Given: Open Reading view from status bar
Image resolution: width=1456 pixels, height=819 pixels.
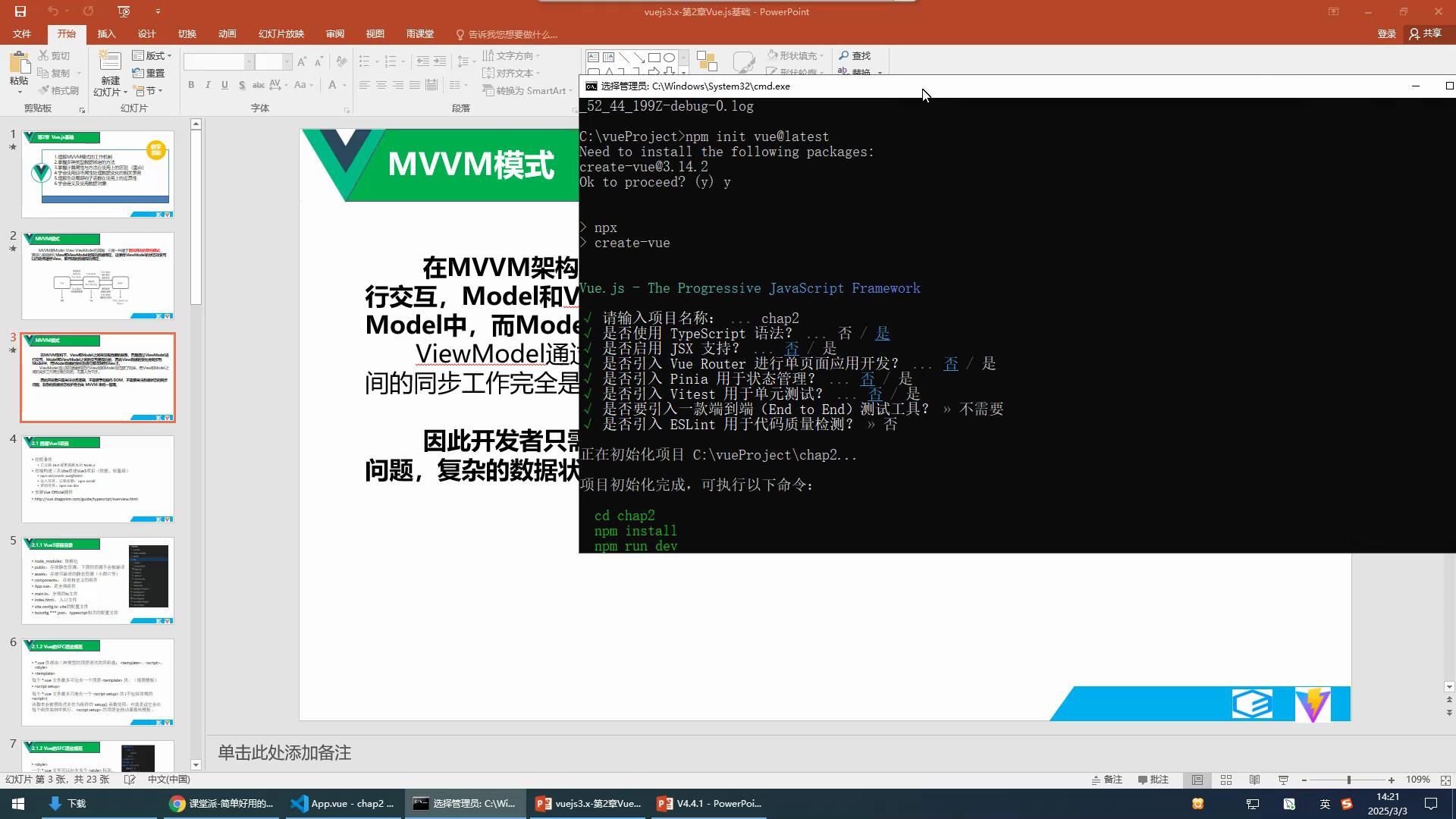Looking at the screenshot, I should 1255,780.
